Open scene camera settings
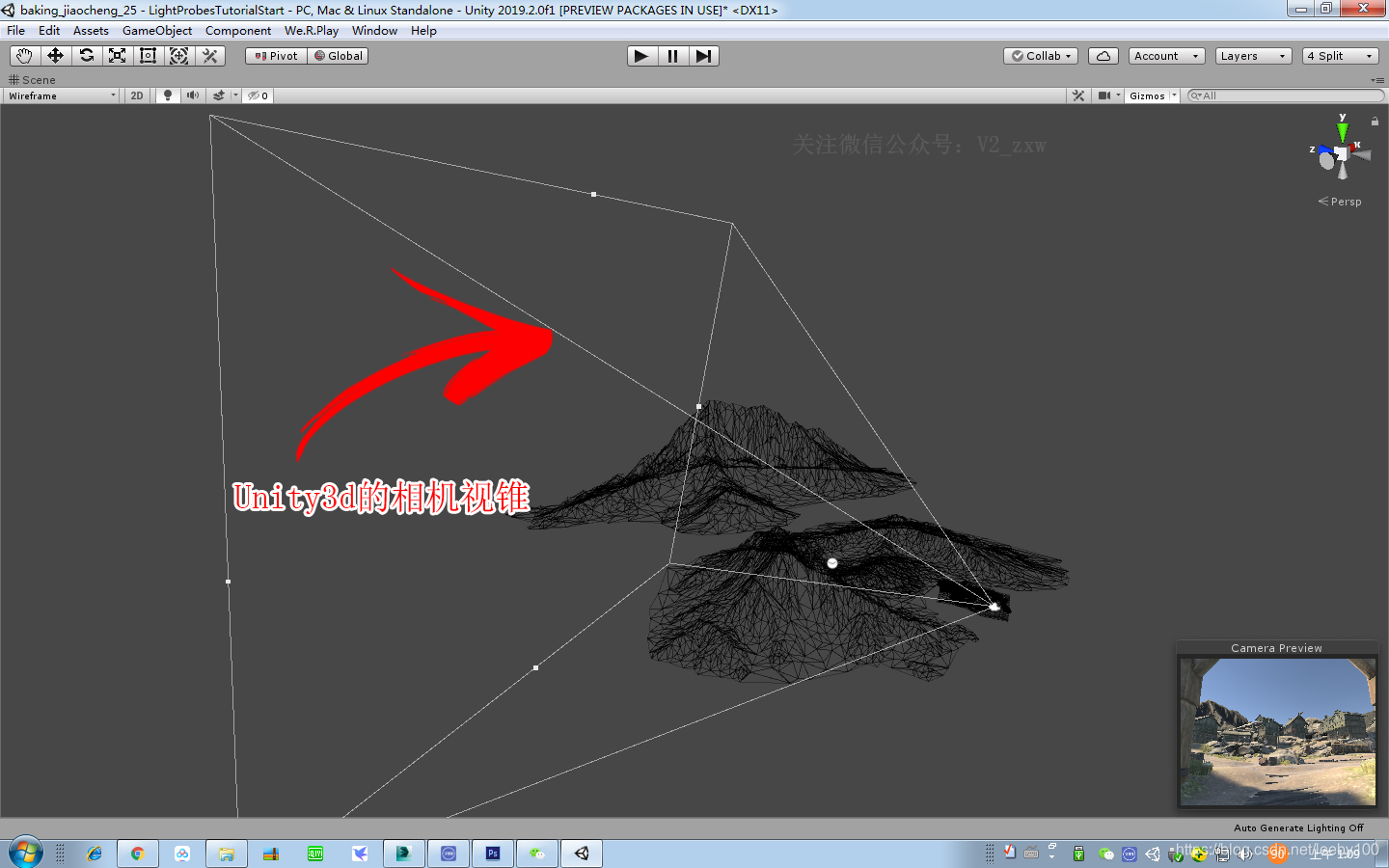 1108,95
